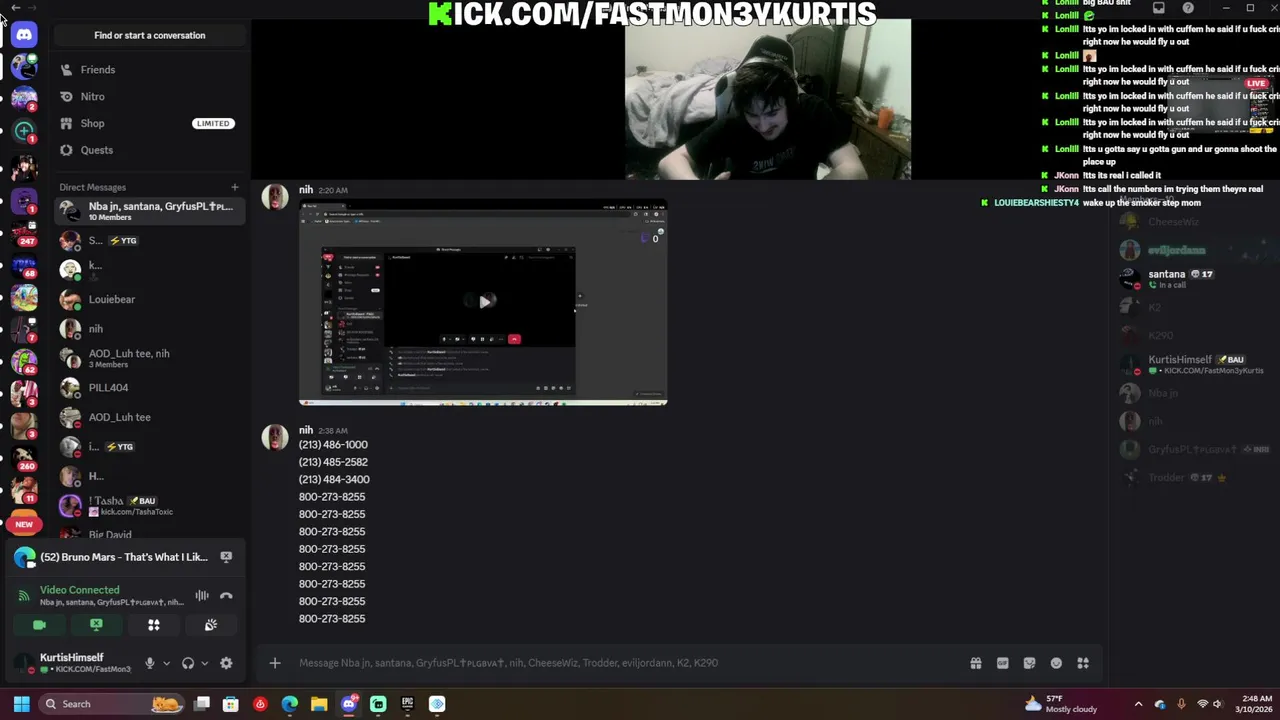1280x720 pixels.
Task: Open Nitro page
Action: pos(150,97)
